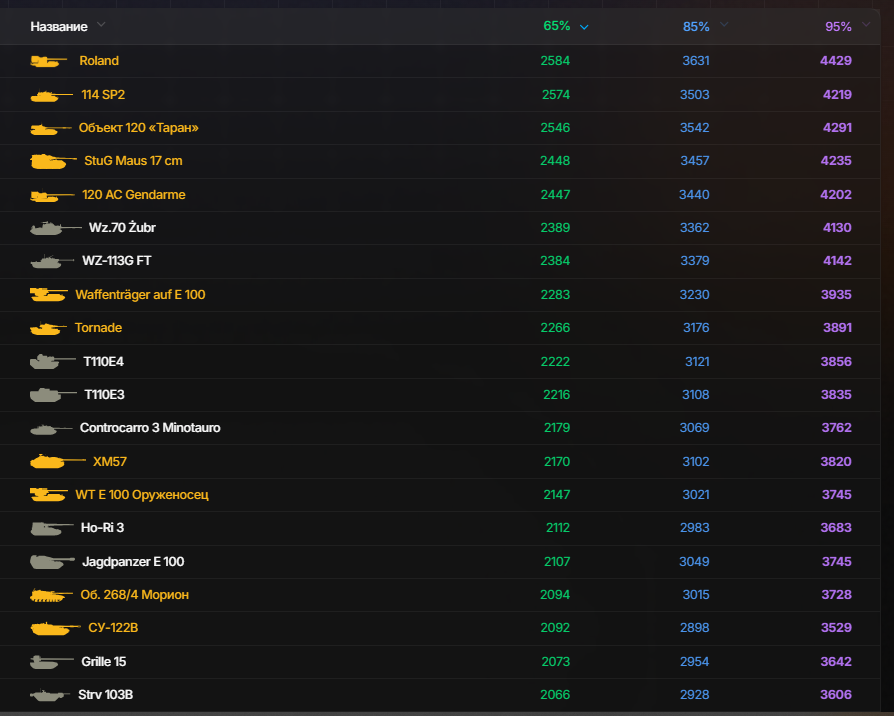Toggle sort arrow next to Название
This screenshot has width=894, height=716.
click(101, 25)
